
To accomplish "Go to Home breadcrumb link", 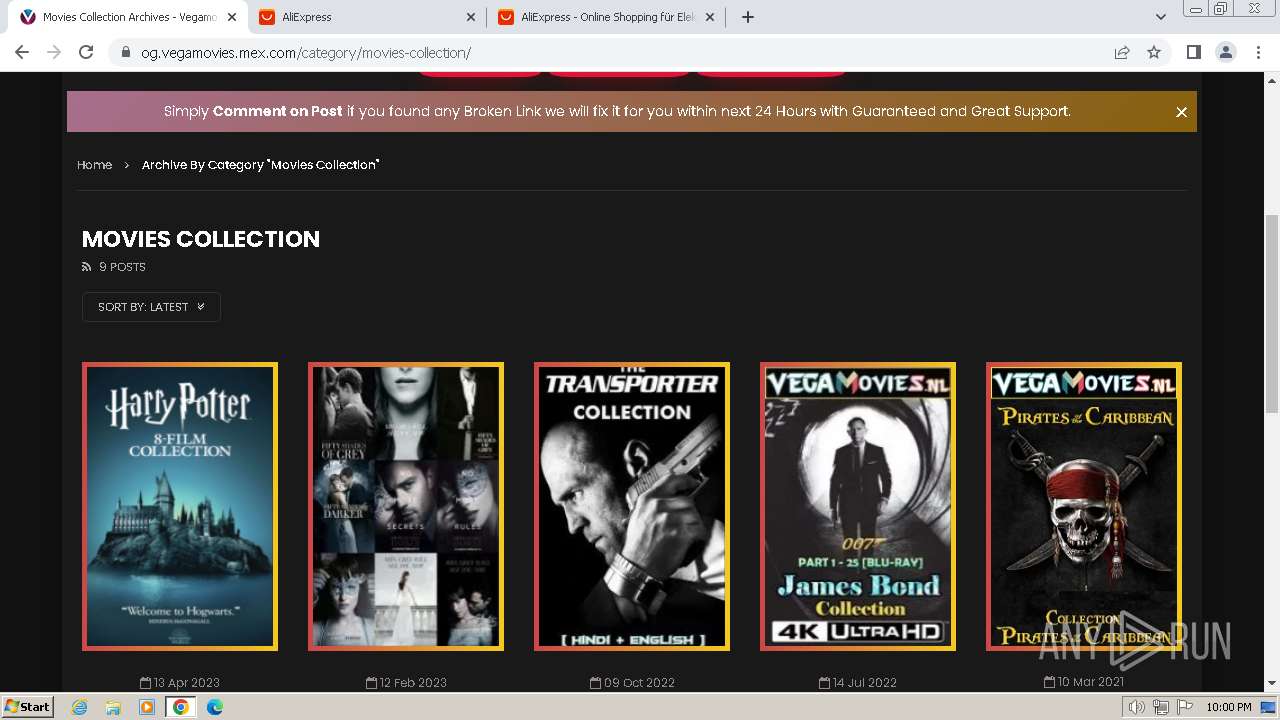I will tap(94, 165).
